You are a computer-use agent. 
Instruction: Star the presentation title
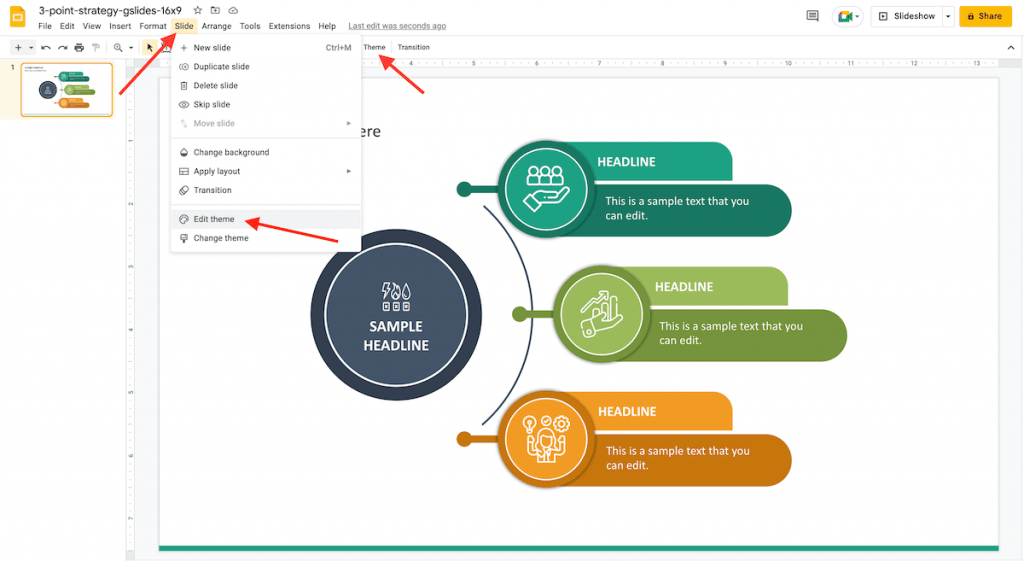pos(197,10)
